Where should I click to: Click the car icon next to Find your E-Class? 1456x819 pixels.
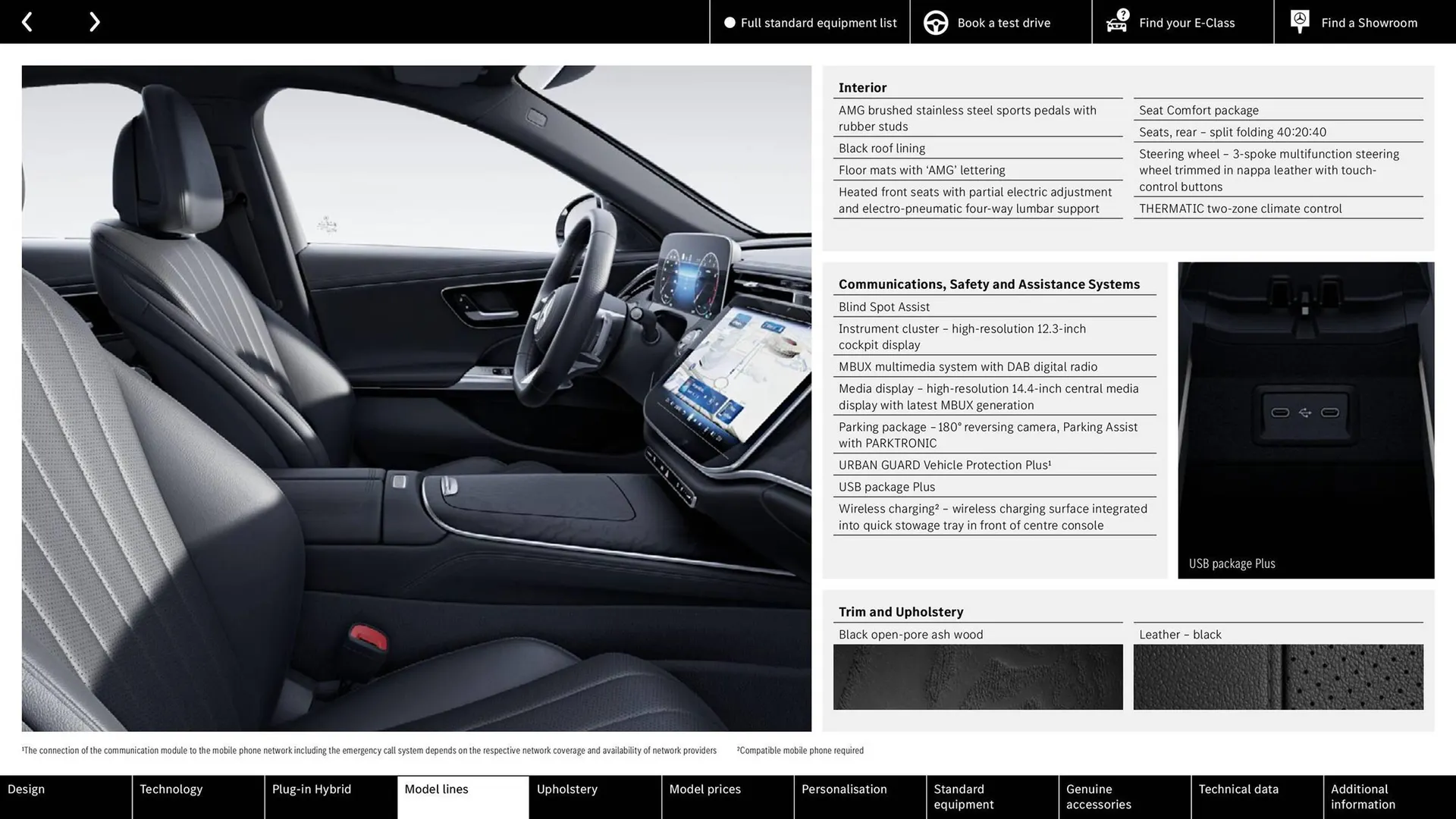(x=1116, y=22)
